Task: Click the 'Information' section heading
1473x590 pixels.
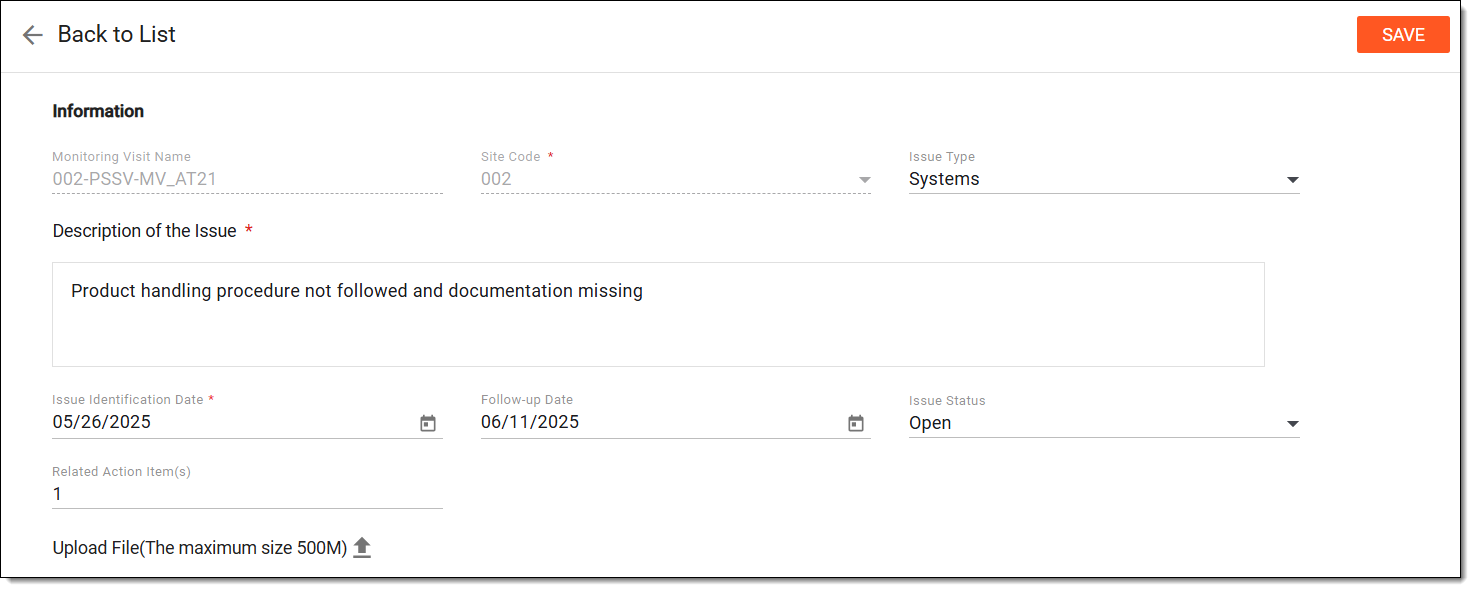Action: (x=98, y=111)
